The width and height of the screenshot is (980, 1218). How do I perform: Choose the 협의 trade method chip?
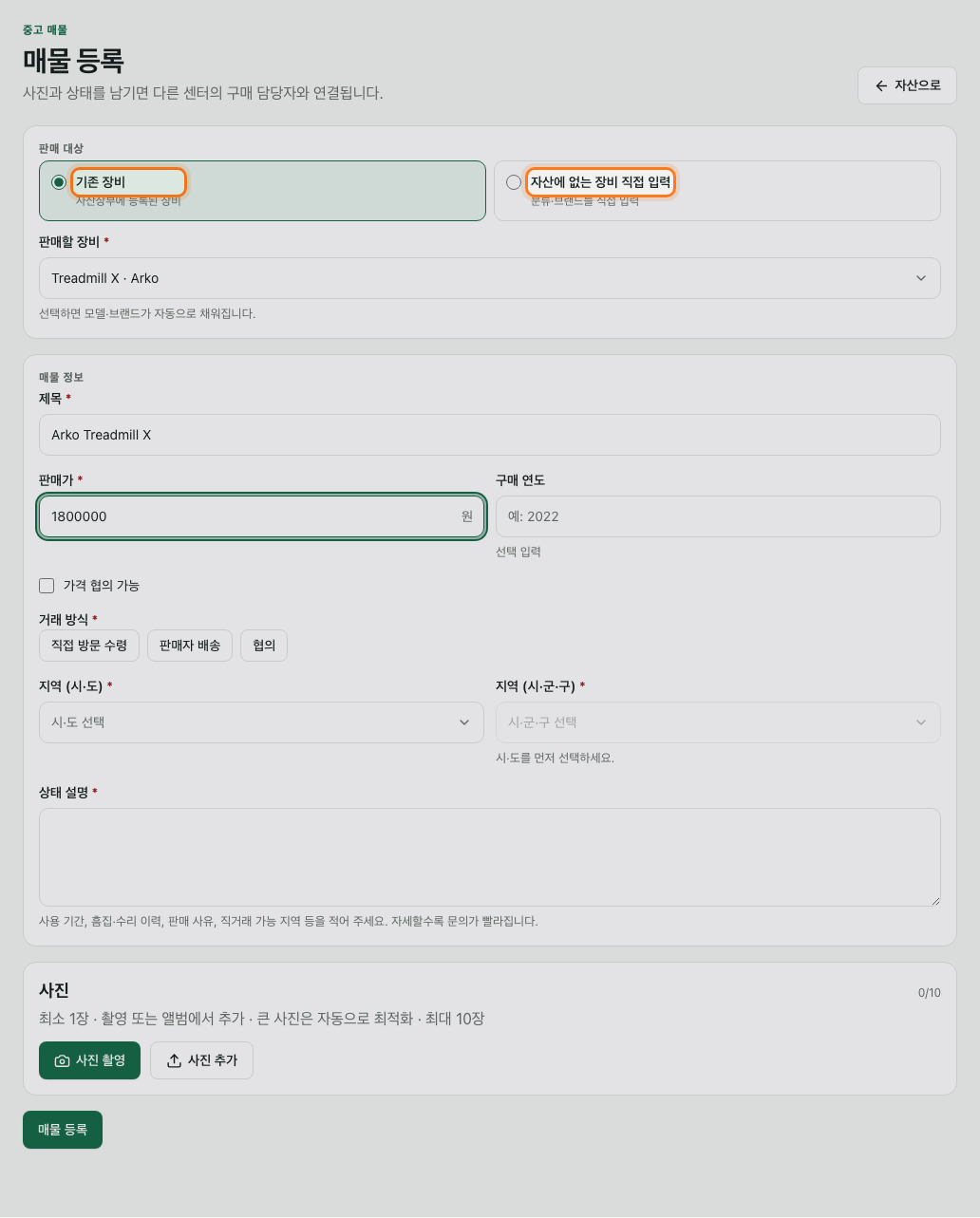[264, 646]
